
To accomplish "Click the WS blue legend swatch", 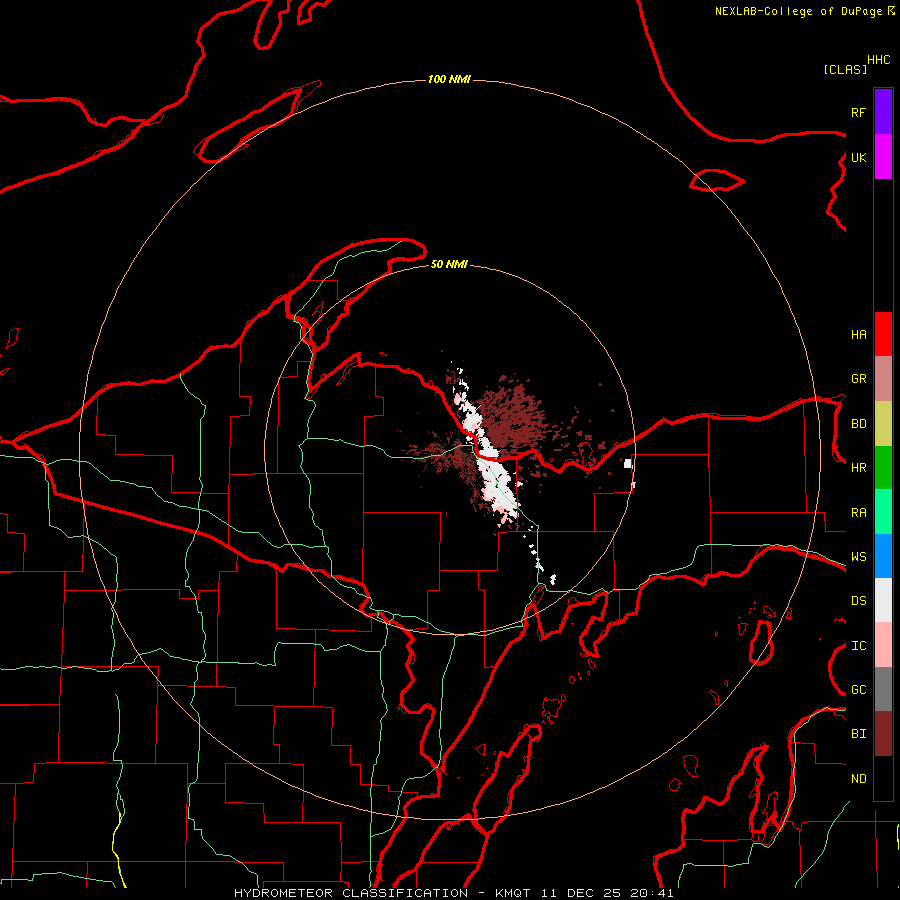I will click(x=883, y=556).
